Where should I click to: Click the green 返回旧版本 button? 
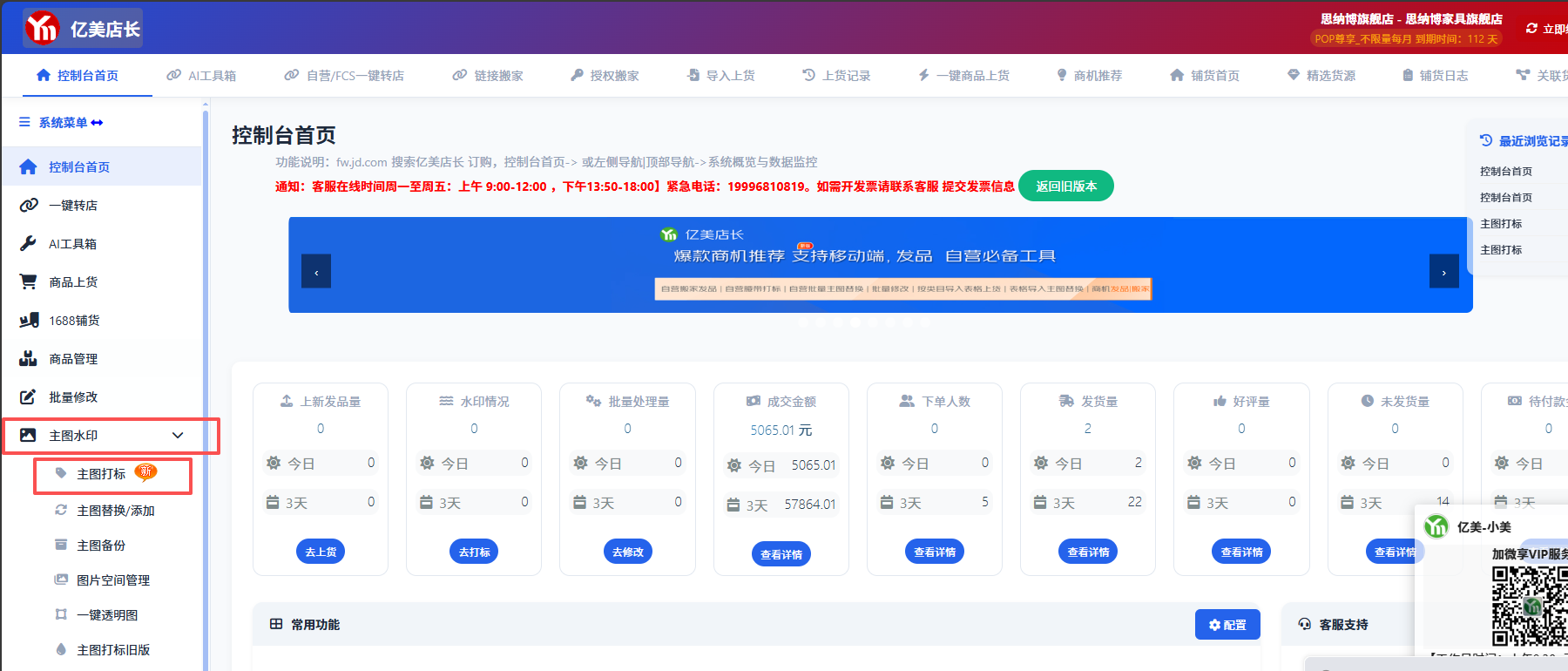pos(1065,186)
